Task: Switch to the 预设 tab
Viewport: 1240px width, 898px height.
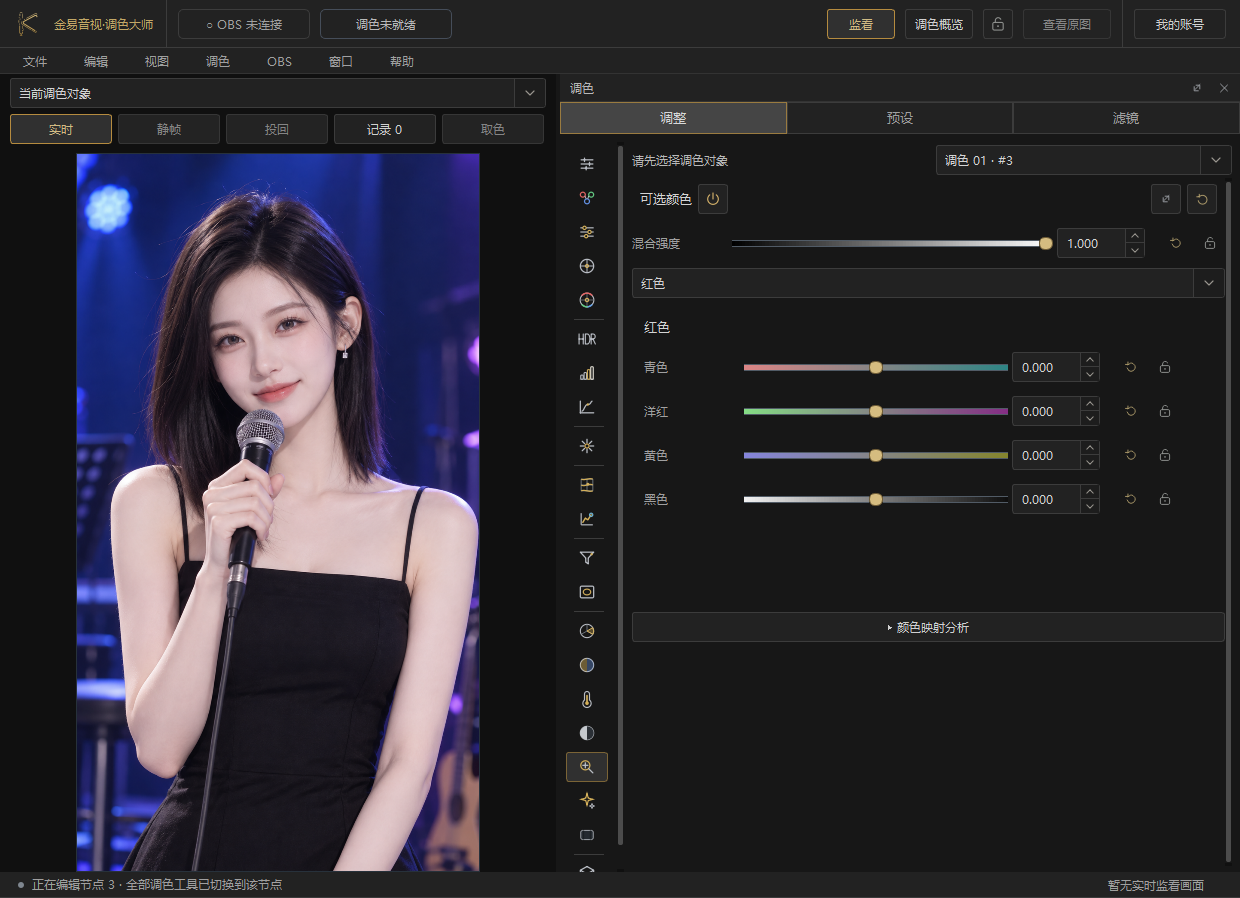Action: tap(900, 118)
